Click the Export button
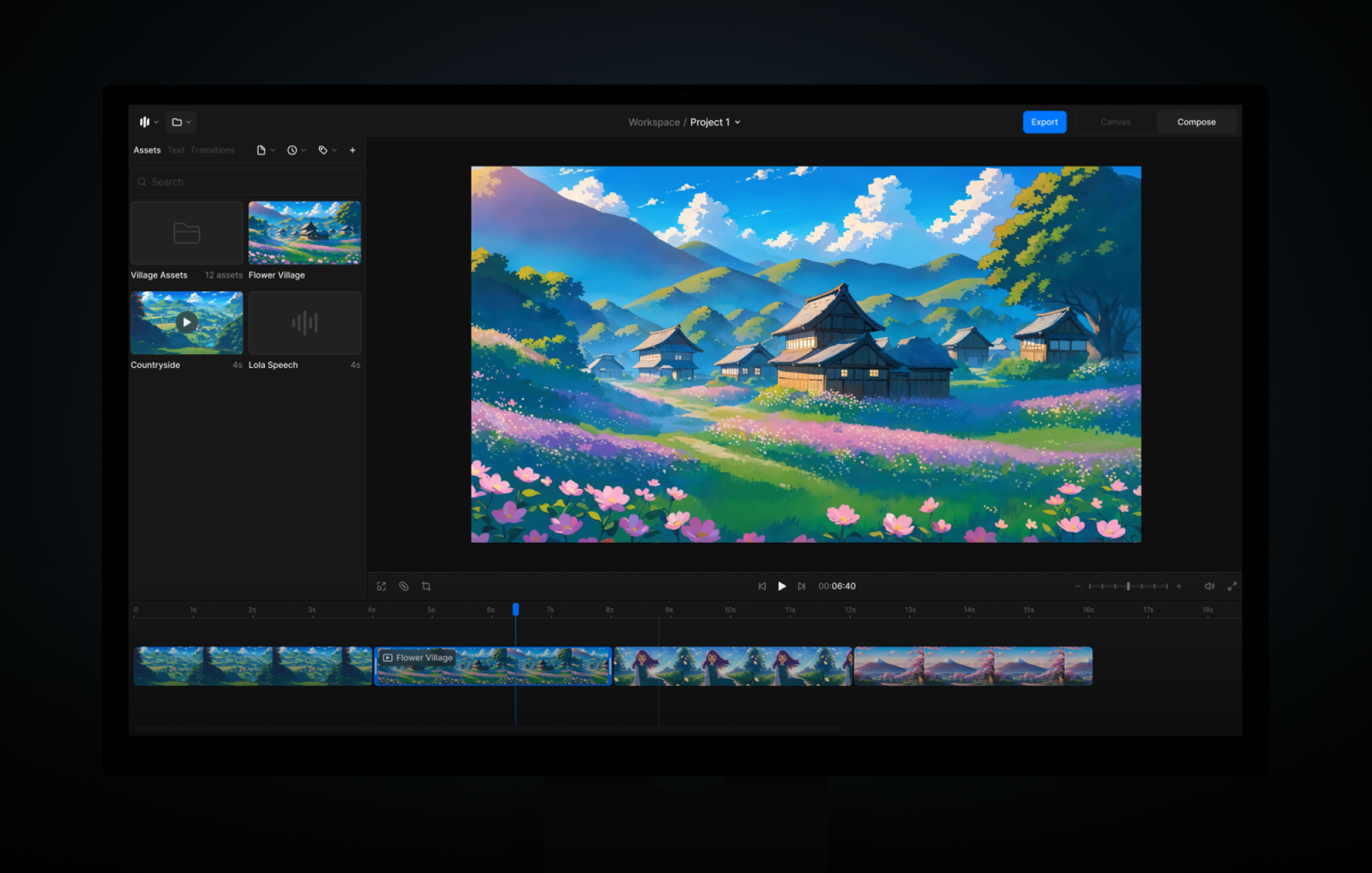Image resolution: width=1372 pixels, height=873 pixels. point(1044,122)
